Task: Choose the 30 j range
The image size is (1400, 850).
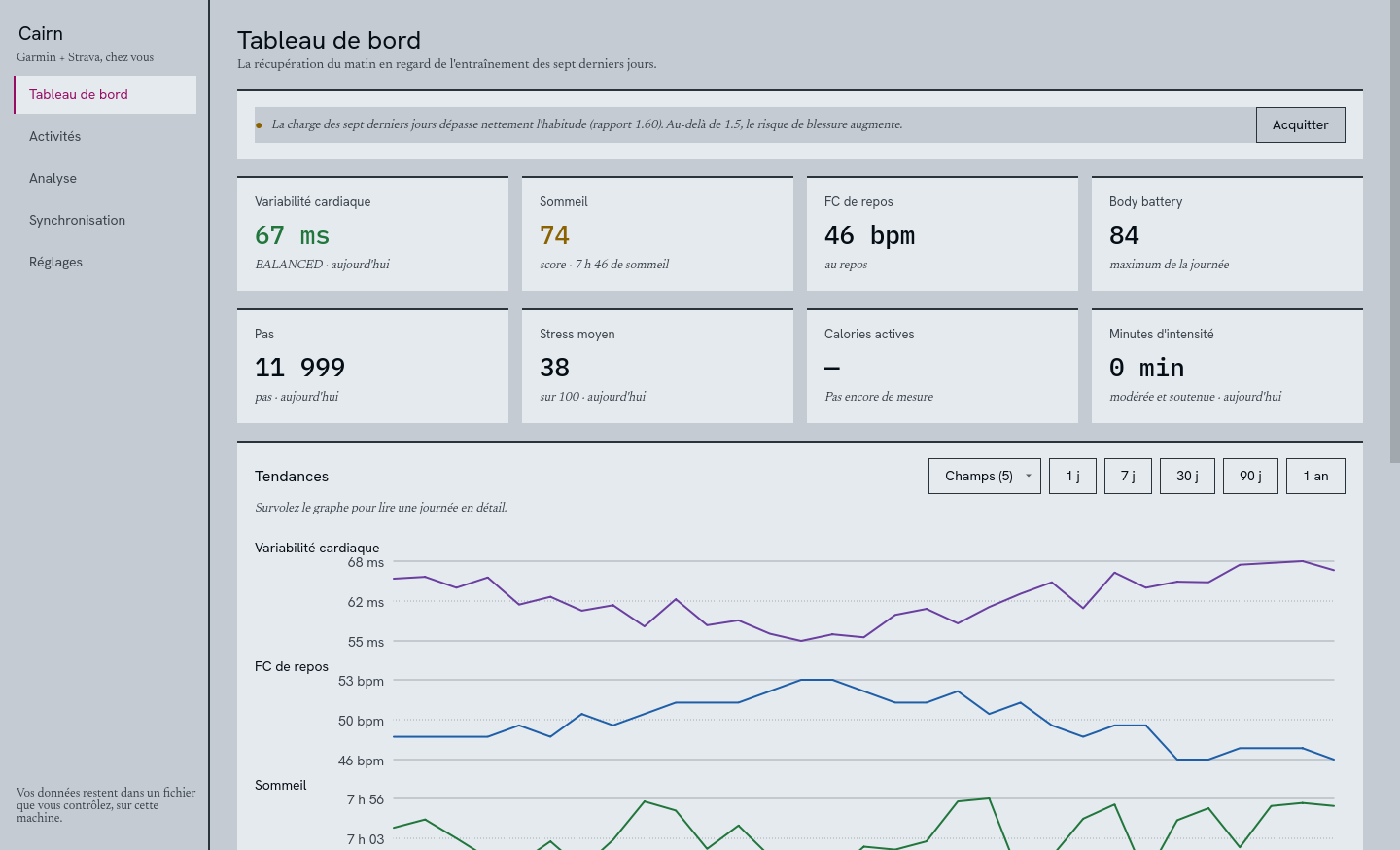Action: click(x=1187, y=476)
